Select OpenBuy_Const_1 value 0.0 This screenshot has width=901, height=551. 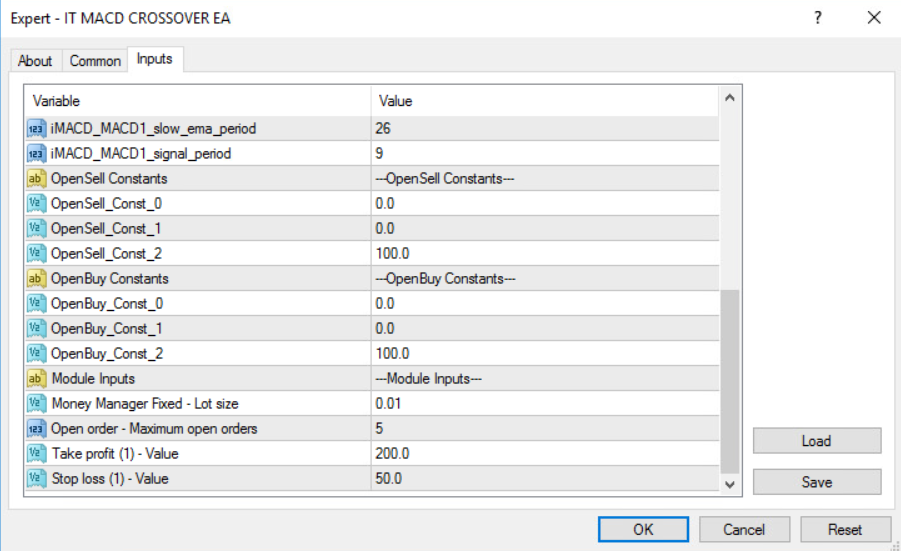pyautogui.click(x=545, y=329)
